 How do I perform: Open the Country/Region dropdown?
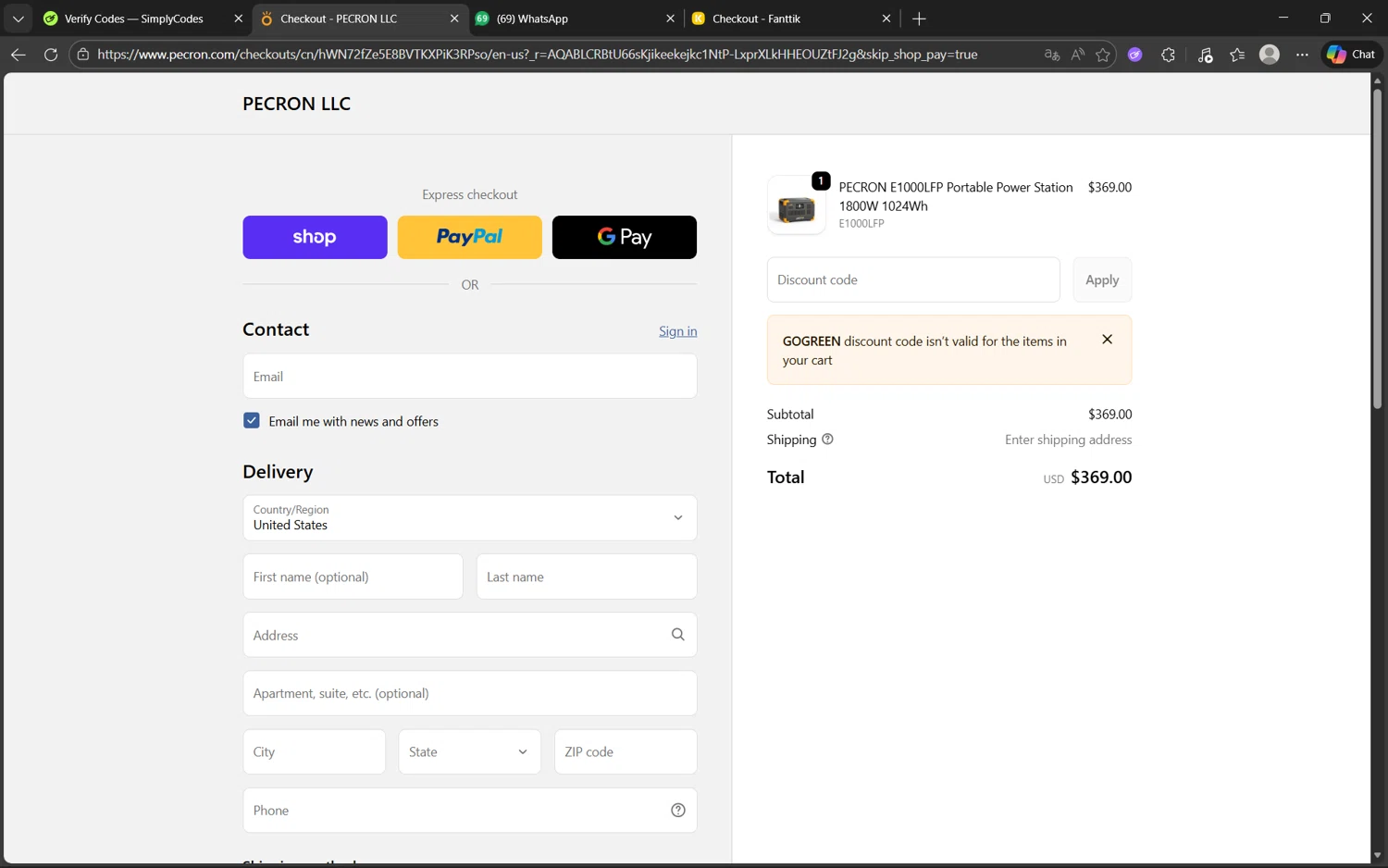tap(470, 518)
